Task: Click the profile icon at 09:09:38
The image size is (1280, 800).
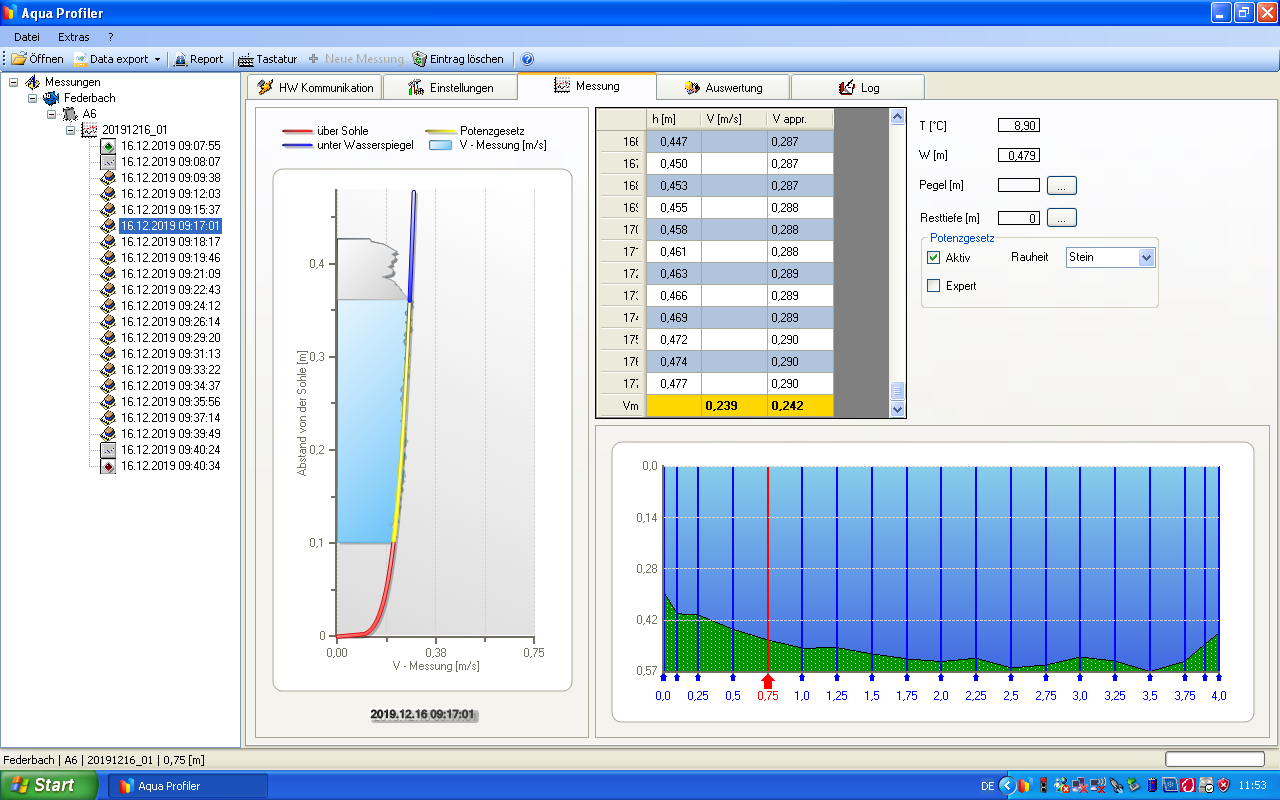Action: [108, 178]
